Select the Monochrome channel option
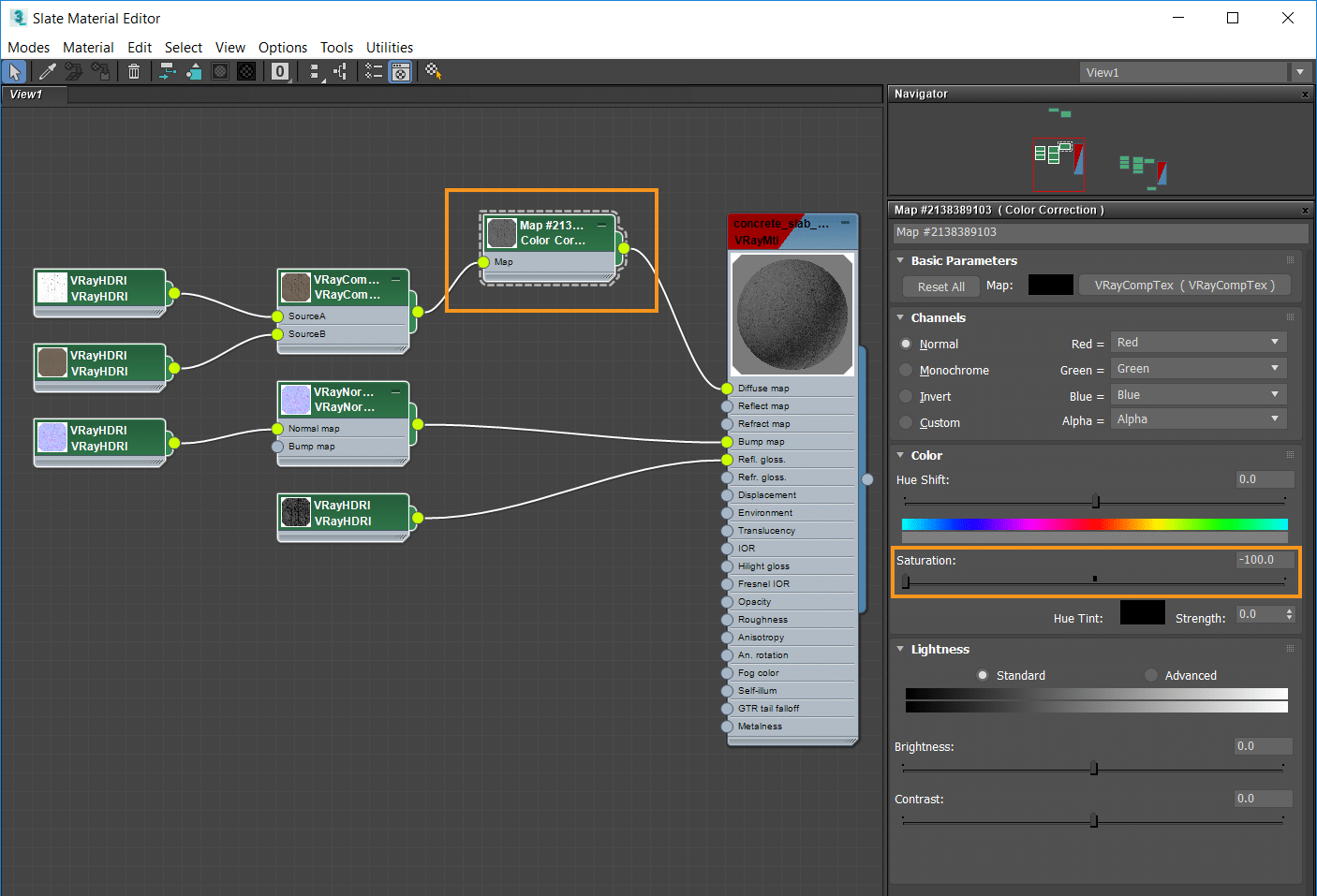 pos(906,370)
